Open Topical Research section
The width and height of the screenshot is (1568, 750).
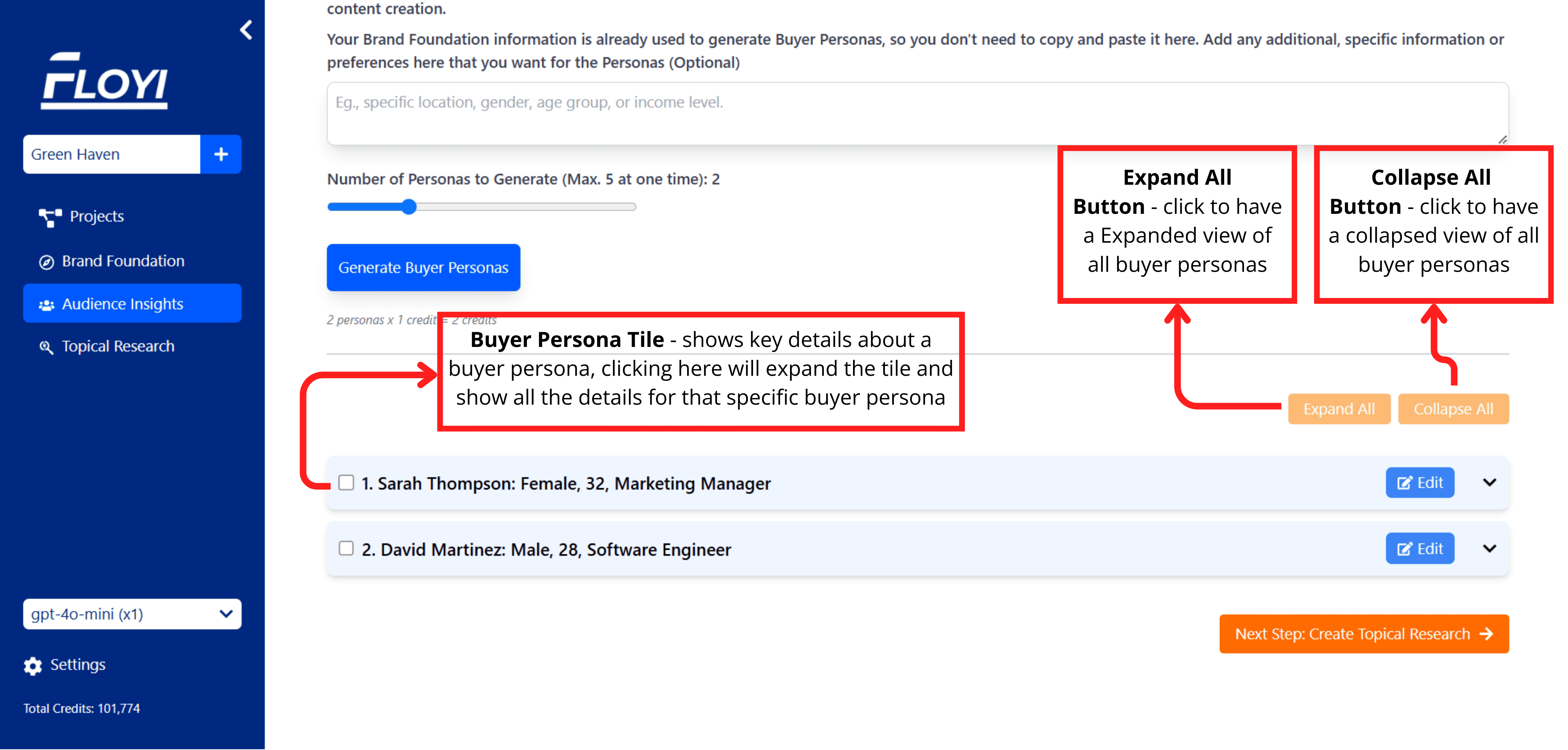tap(118, 346)
